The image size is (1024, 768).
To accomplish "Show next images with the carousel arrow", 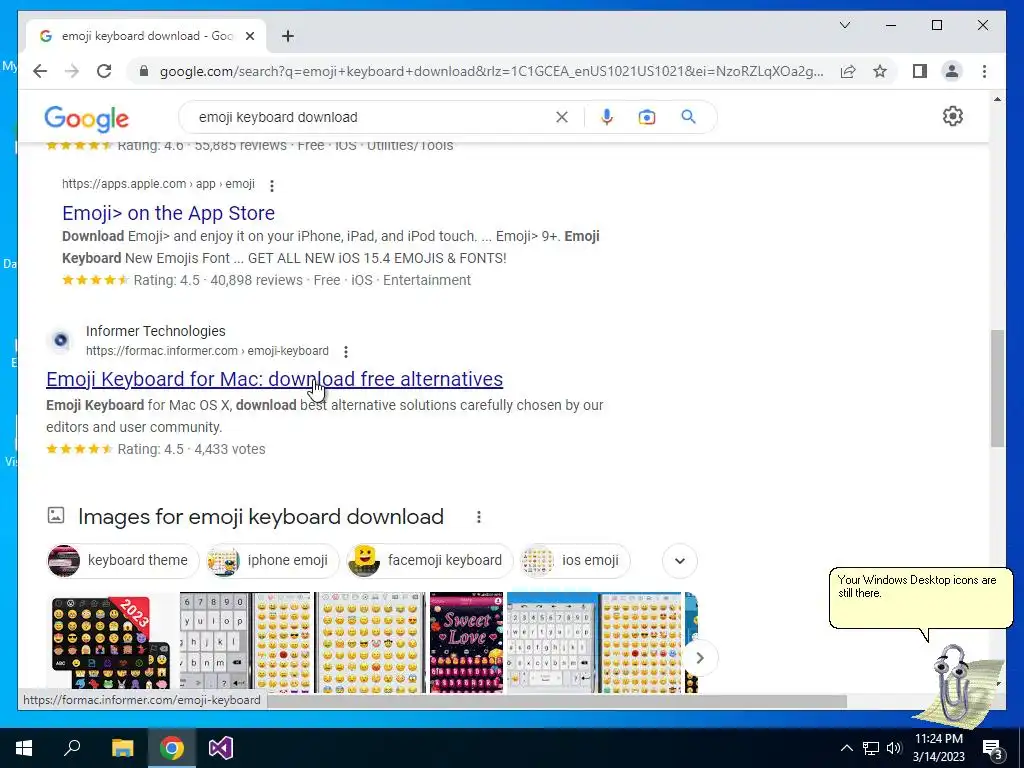I will (699, 658).
